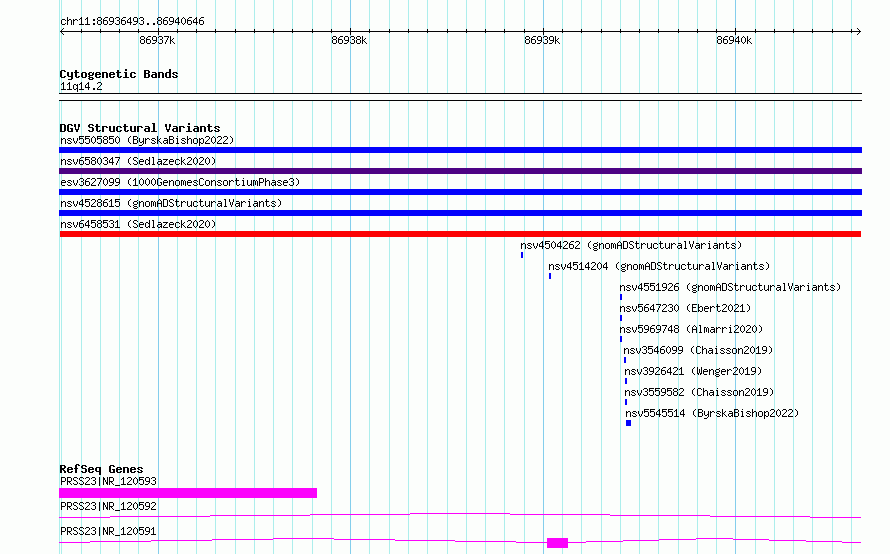Open the PRSS23|NR_120592 transcript label
The image size is (890, 554).
[x=108, y=506]
